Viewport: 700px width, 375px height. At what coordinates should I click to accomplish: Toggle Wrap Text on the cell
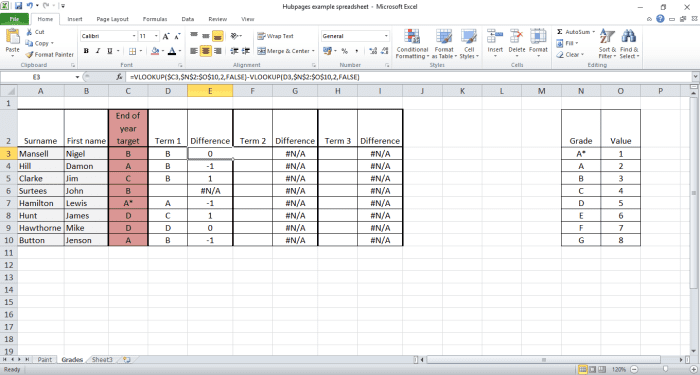coord(275,36)
